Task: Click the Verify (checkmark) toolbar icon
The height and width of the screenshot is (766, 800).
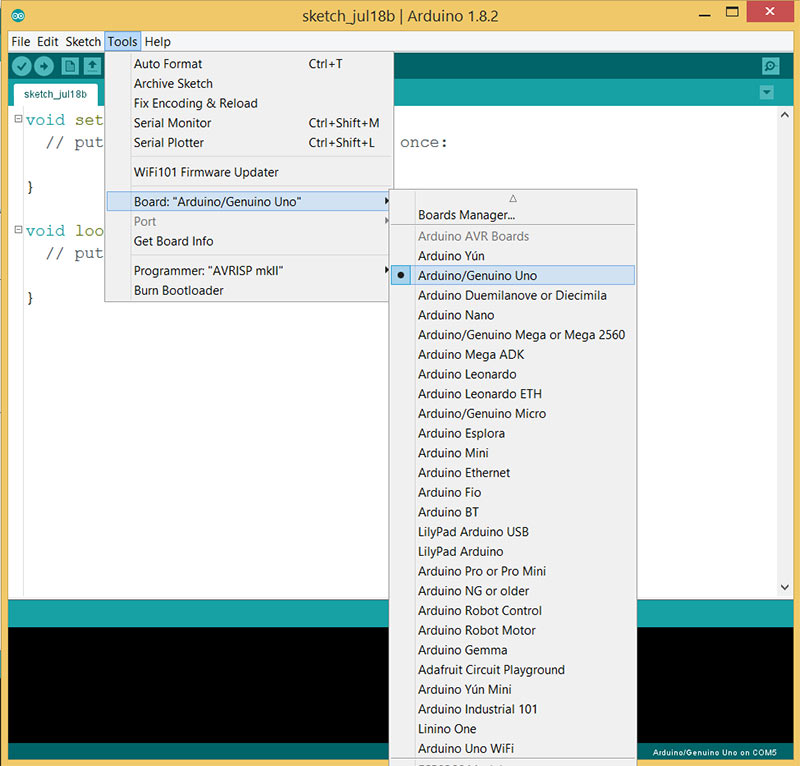Action: point(22,64)
